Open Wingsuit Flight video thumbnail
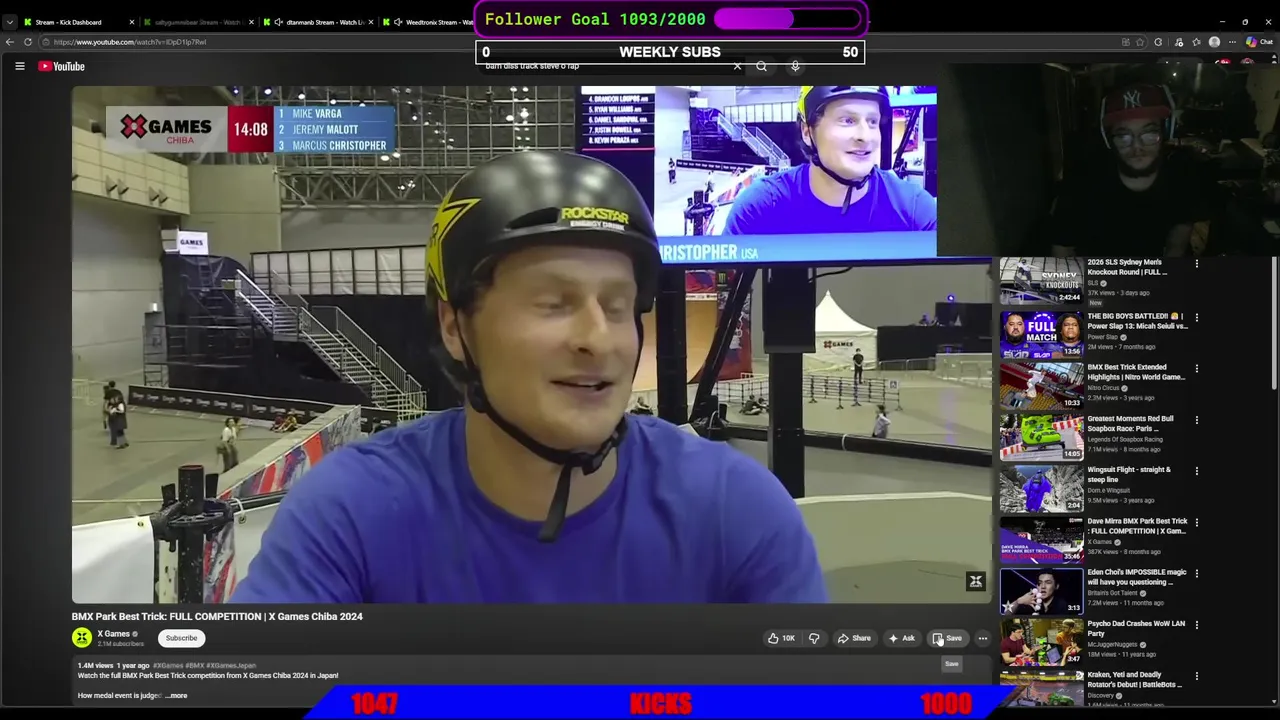The width and height of the screenshot is (1280, 720). pos(1041,488)
